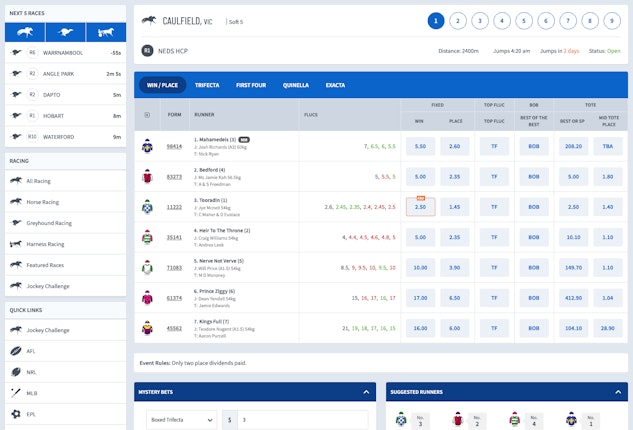The image size is (633, 430).
Task: Click Kings Full jockey silks icon
Action: pyautogui.click(x=147, y=328)
